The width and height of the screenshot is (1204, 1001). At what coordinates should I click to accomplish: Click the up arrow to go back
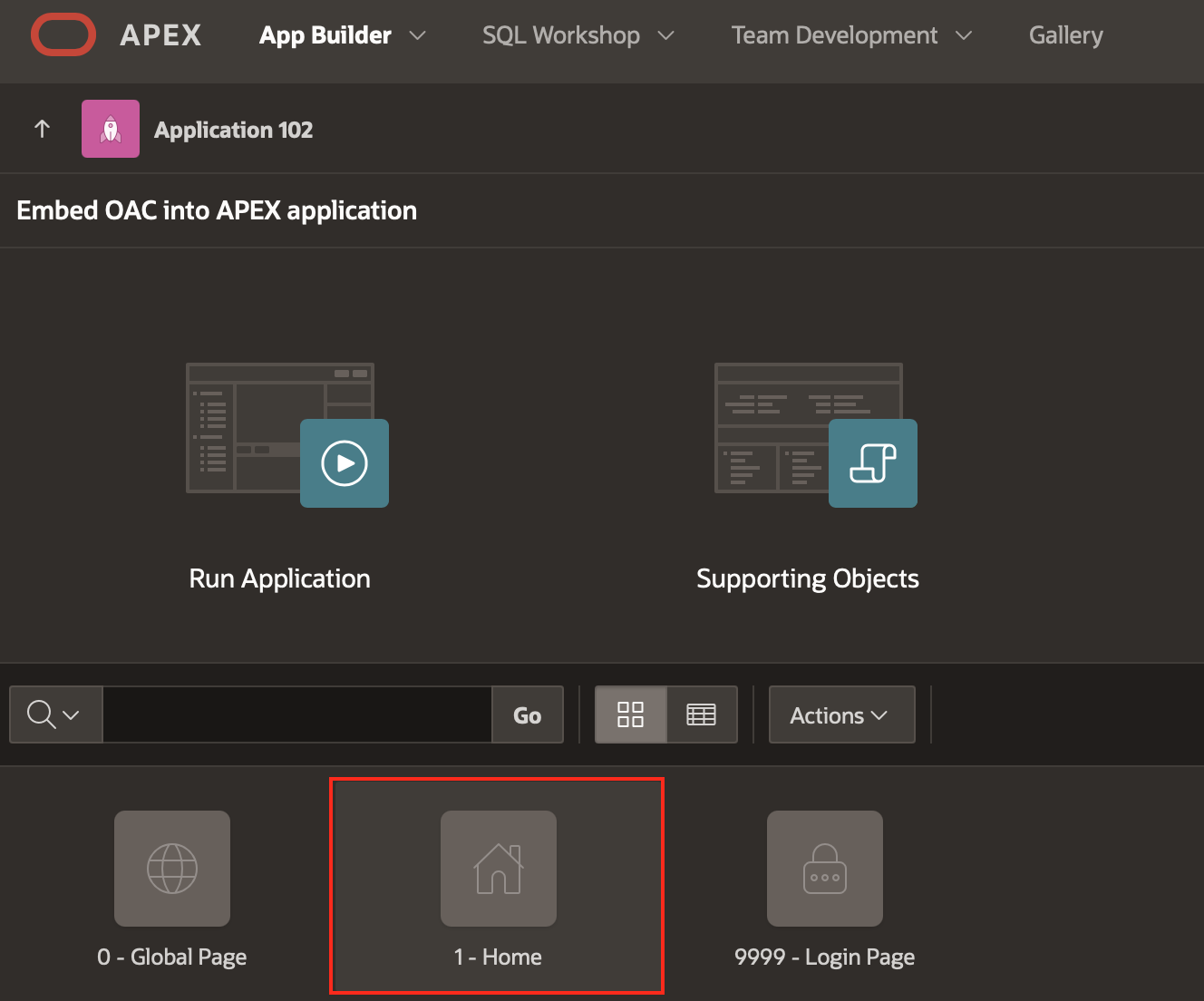42,129
